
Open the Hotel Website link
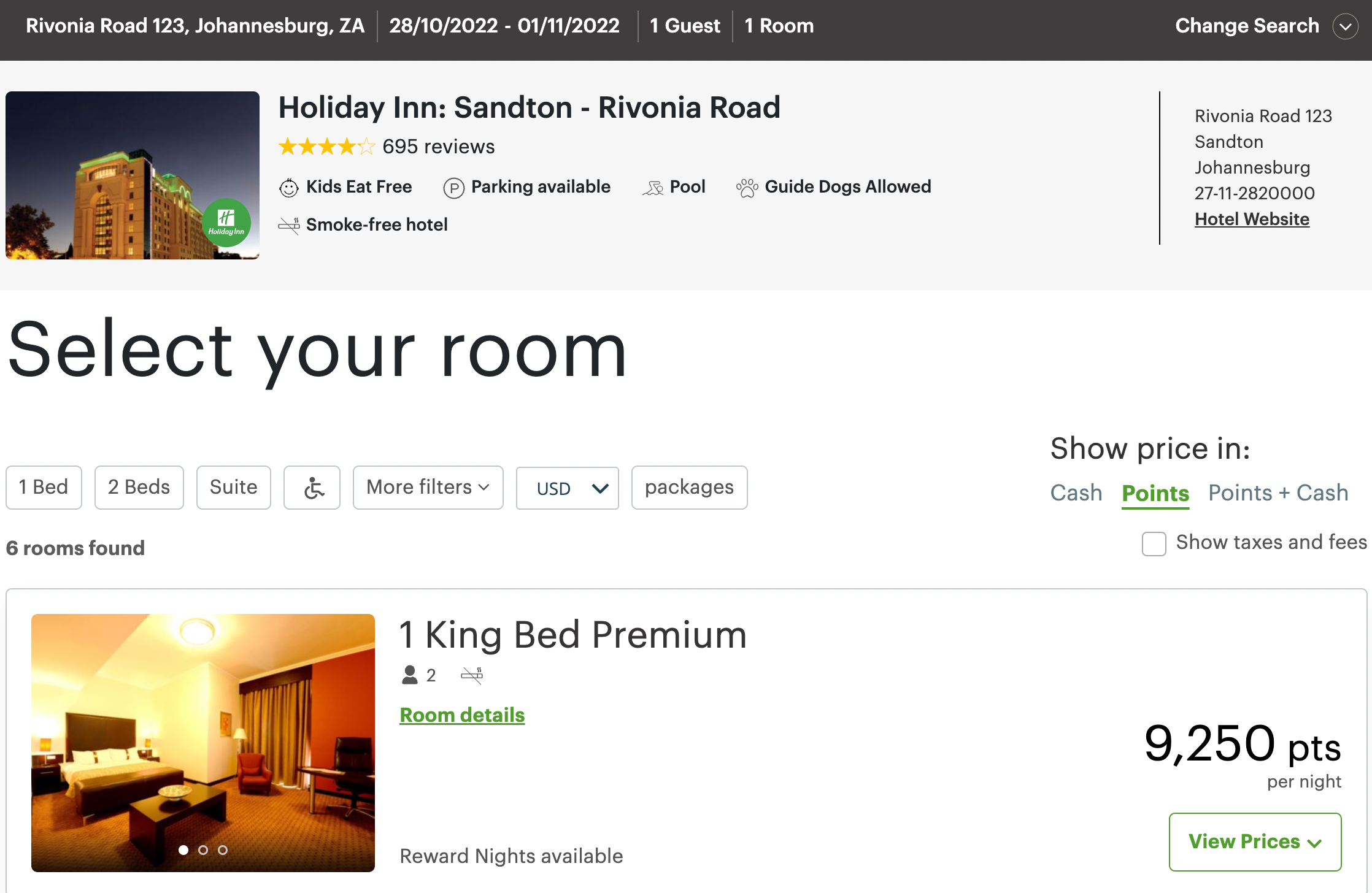pyautogui.click(x=1252, y=219)
